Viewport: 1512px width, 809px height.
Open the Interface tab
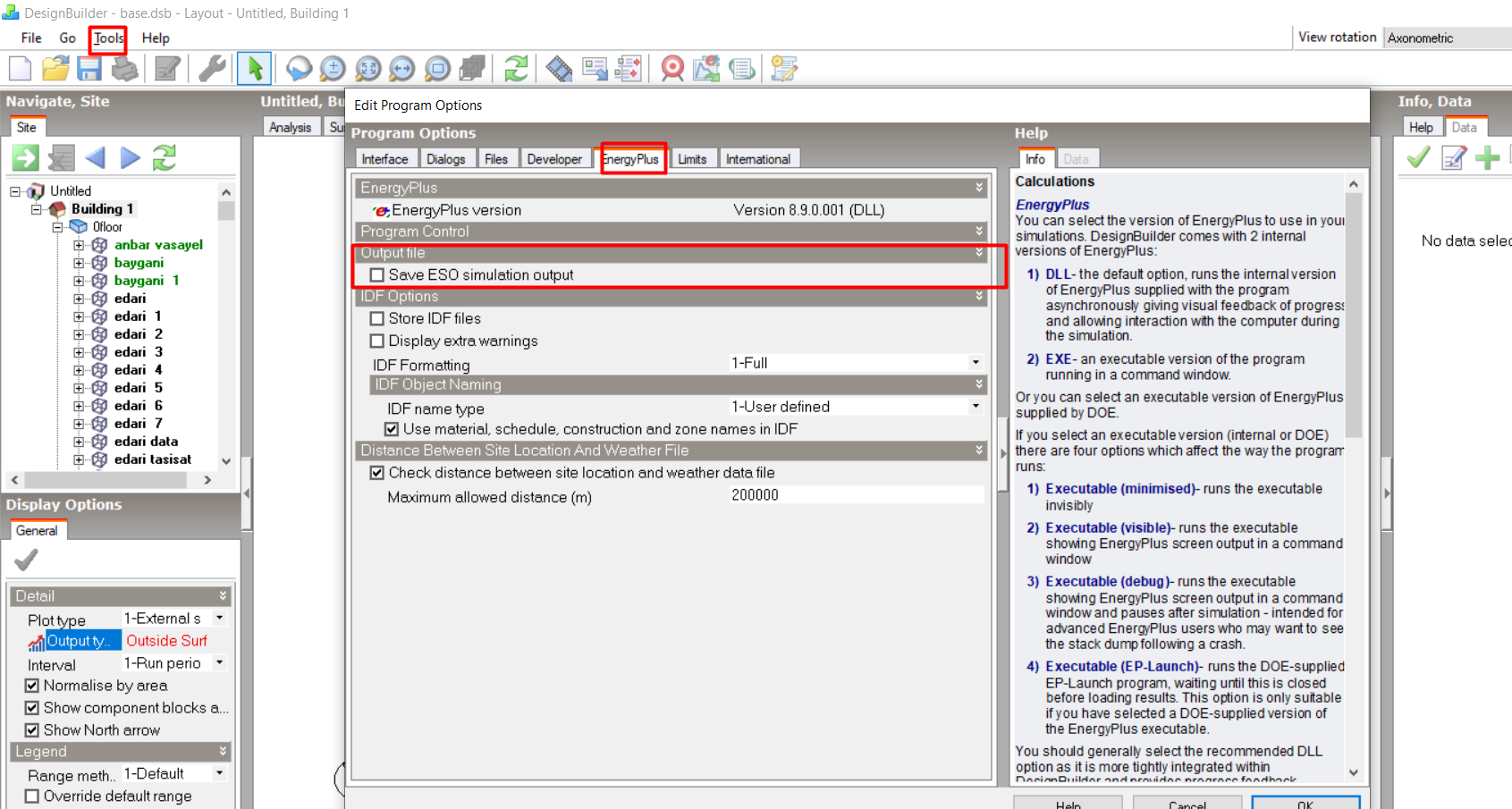click(385, 159)
